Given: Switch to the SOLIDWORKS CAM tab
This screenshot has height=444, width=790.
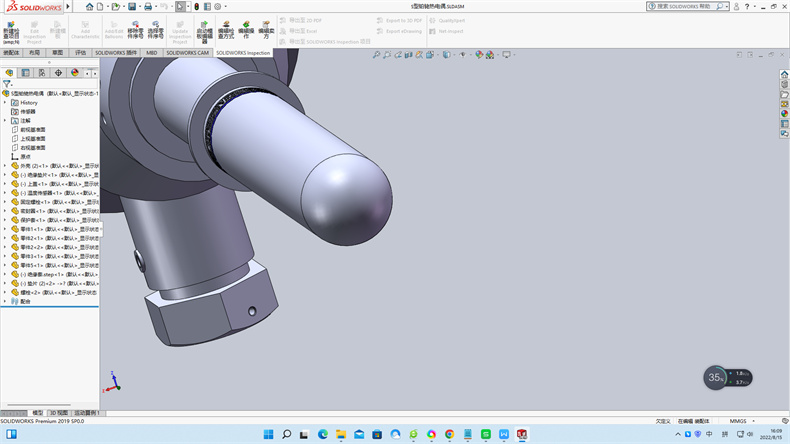Looking at the screenshot, I should tap(188, 53).
